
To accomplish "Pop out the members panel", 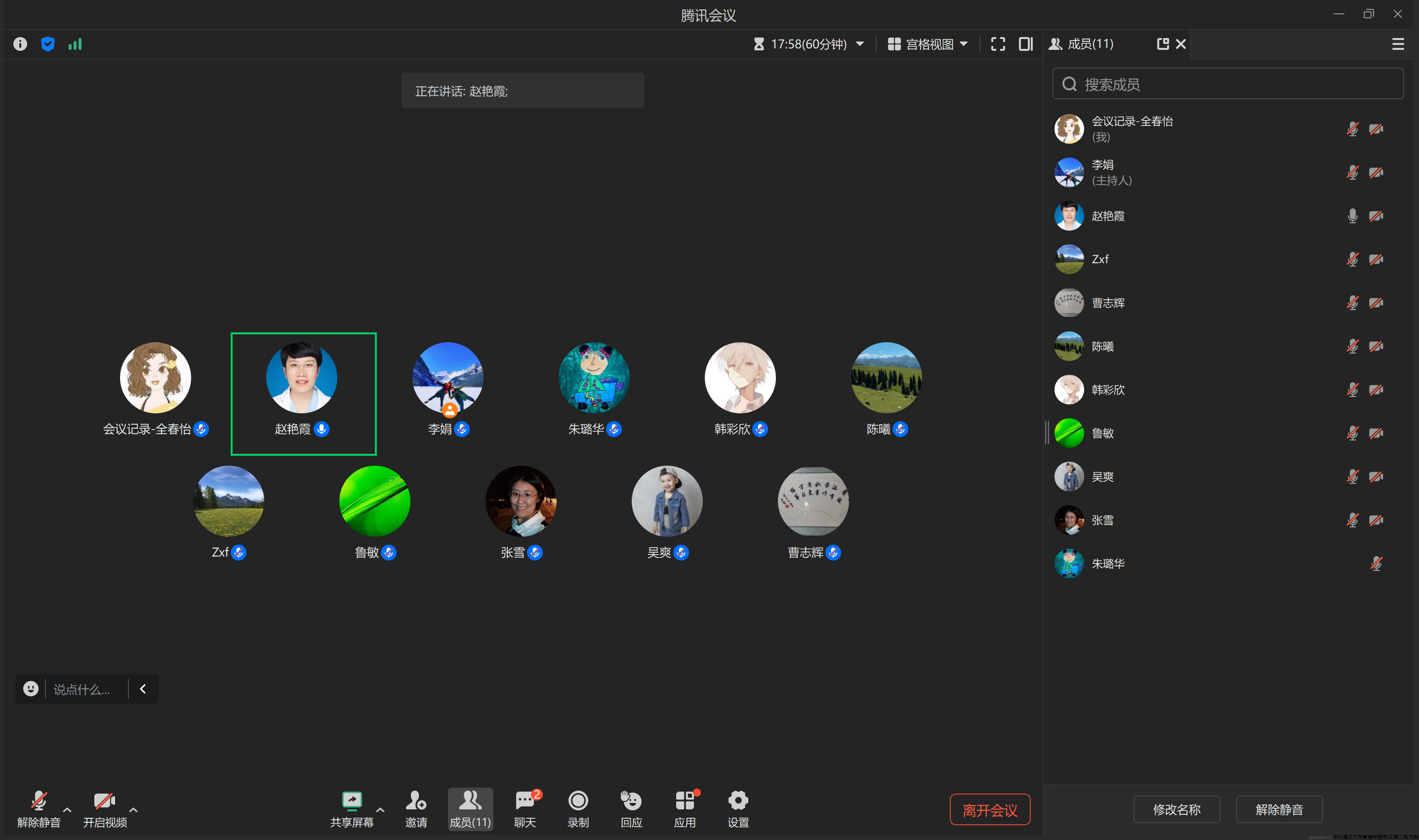I will 1163,44.
